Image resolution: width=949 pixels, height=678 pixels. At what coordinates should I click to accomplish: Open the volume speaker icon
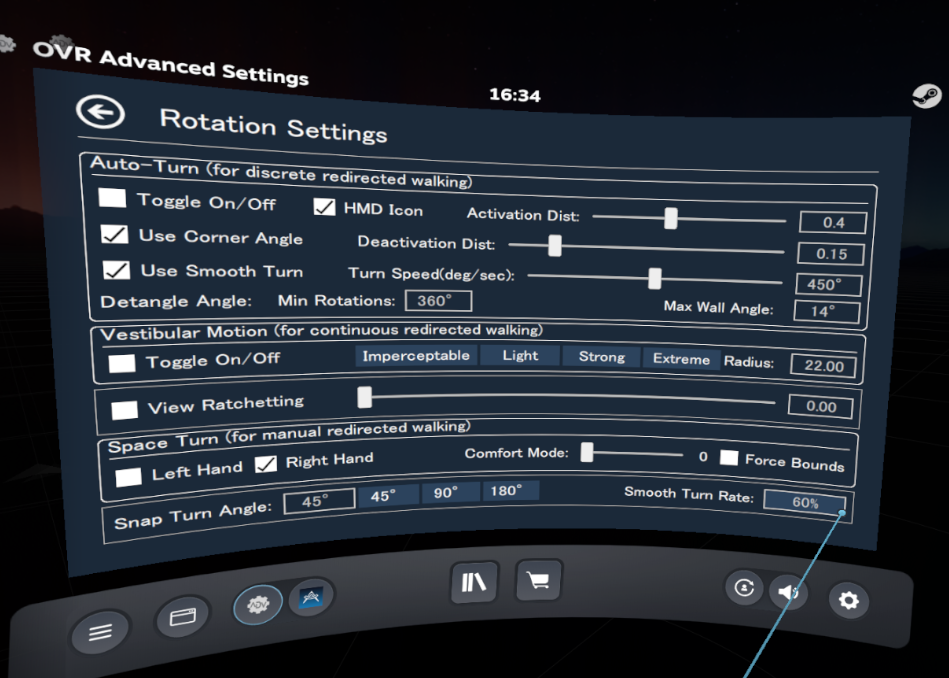pos(788,591)
